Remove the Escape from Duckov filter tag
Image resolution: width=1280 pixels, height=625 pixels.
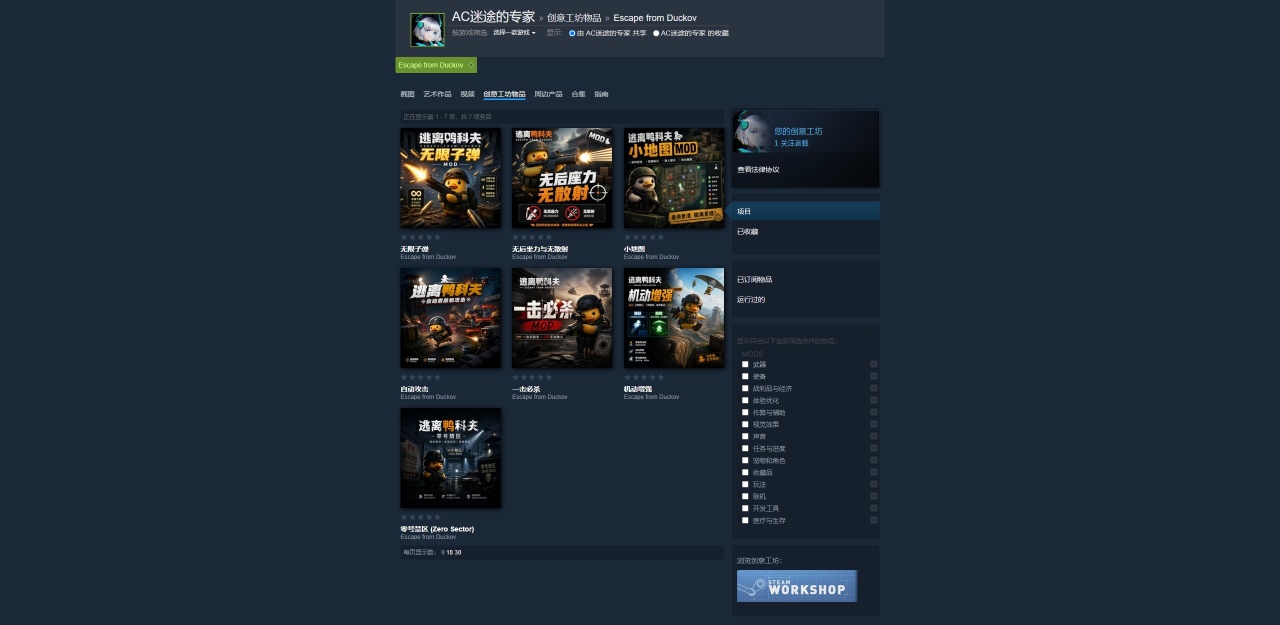pyautogui.click(x=470, y=65)
